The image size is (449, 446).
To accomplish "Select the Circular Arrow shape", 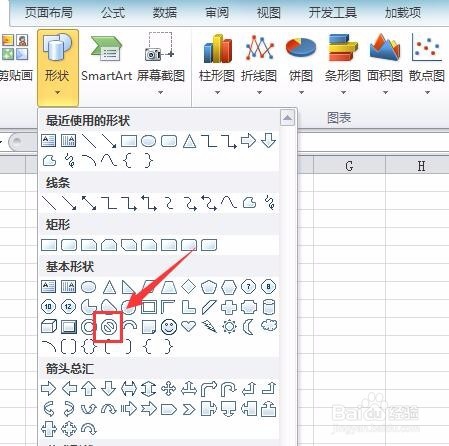I will pos(89,429).
